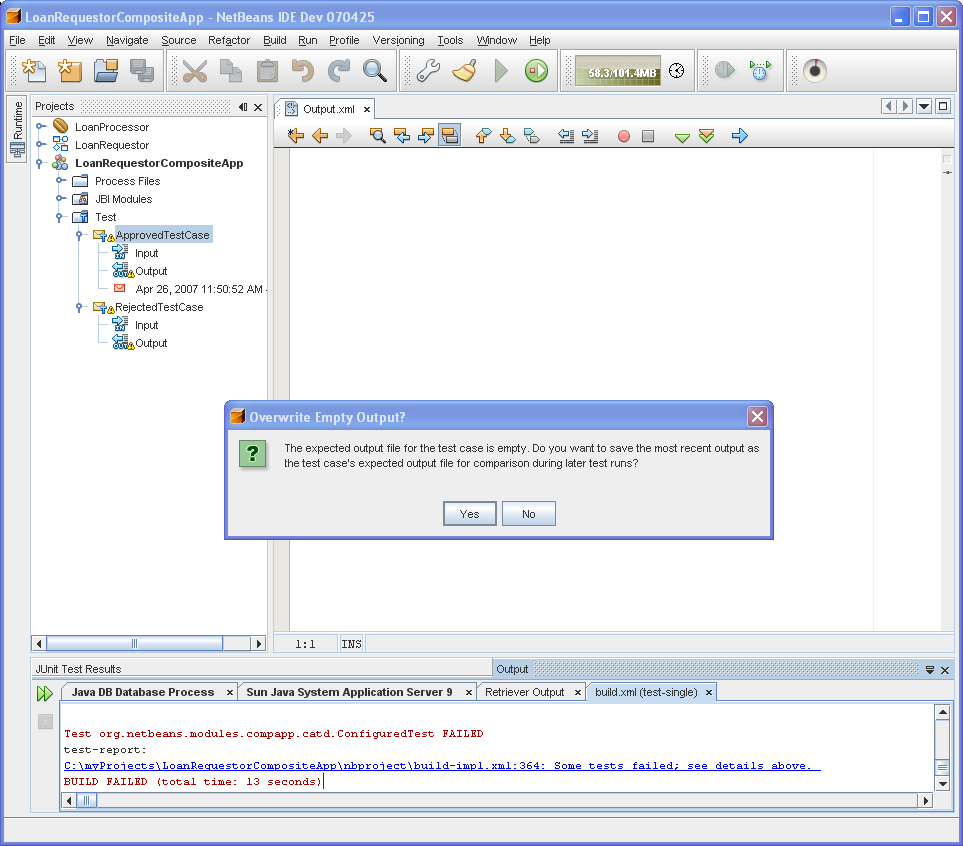Click the Undo arrow icon

[x=303, y=71]
